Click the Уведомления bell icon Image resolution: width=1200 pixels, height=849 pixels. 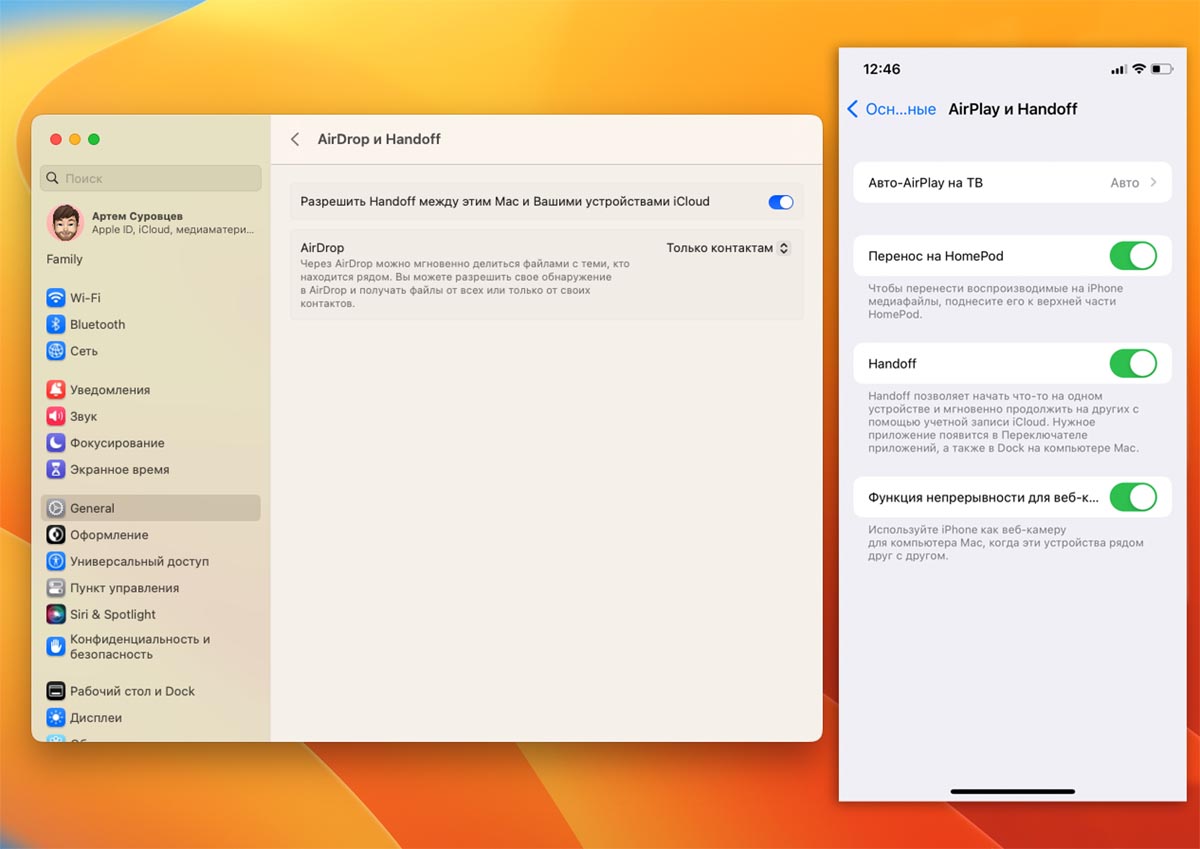click(x=55, y=390)
